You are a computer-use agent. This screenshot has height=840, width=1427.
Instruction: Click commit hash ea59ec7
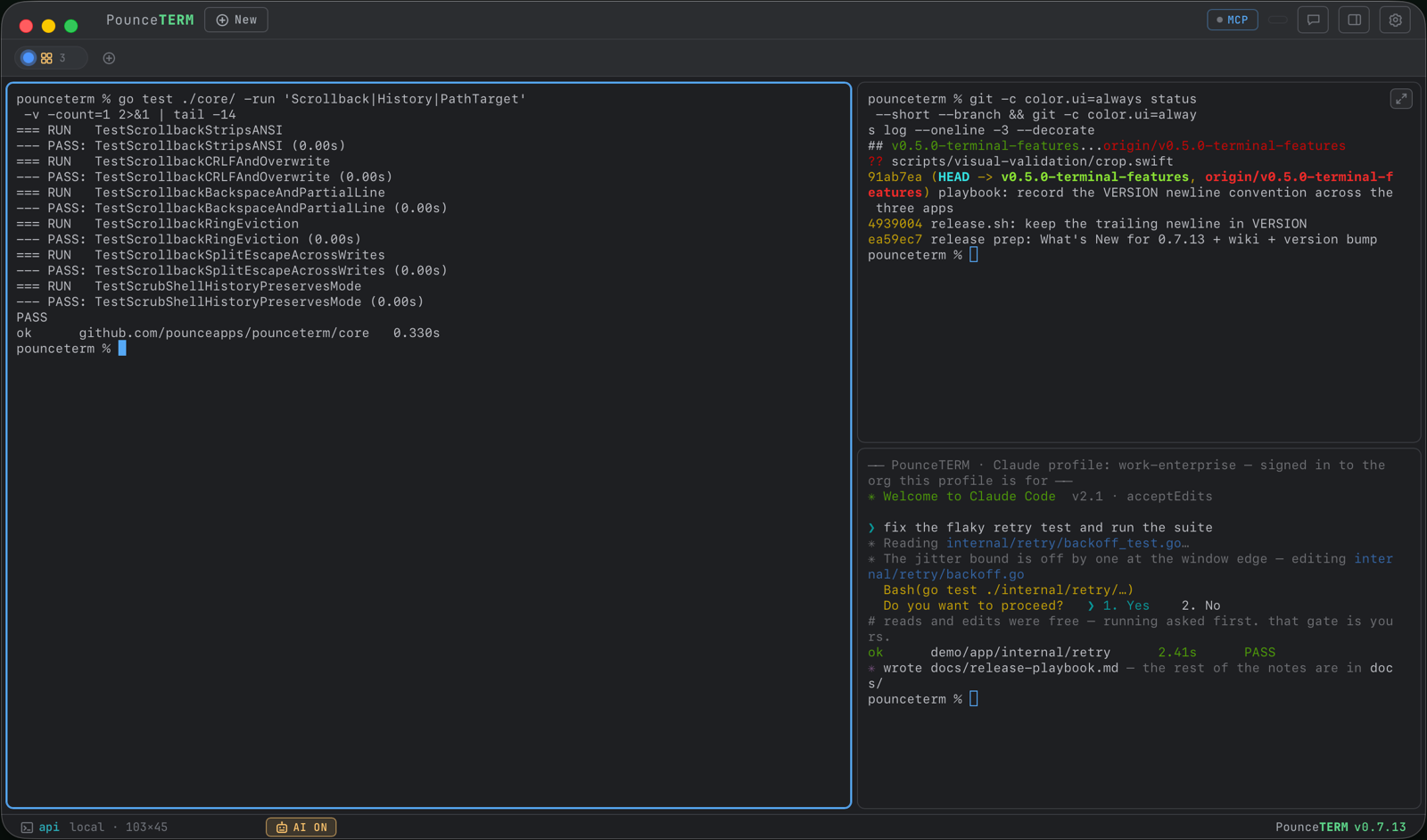[895, 240]
